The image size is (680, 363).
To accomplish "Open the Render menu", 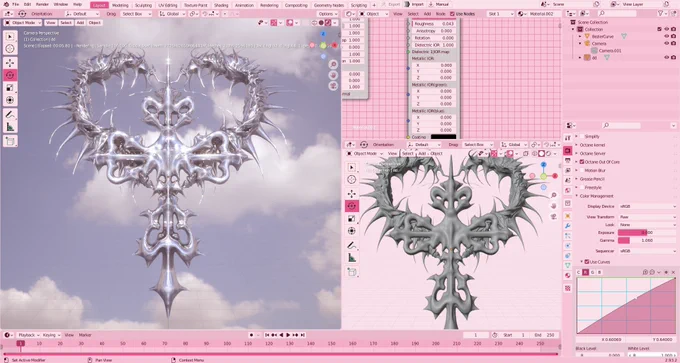I will (x=42, y=4).
